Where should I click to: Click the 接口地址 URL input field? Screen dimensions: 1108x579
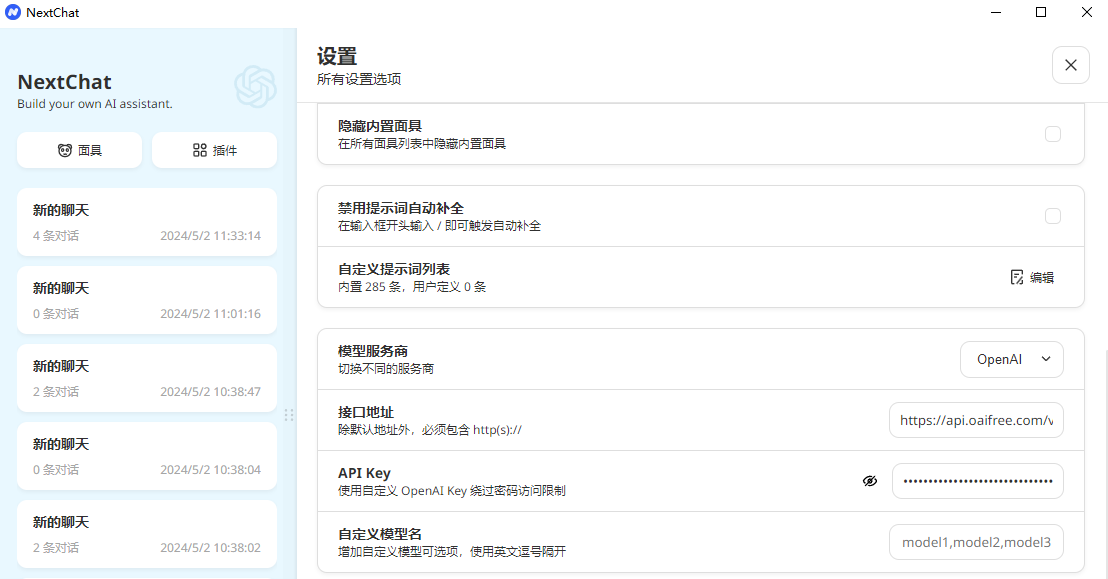click(x=976, y=420)
